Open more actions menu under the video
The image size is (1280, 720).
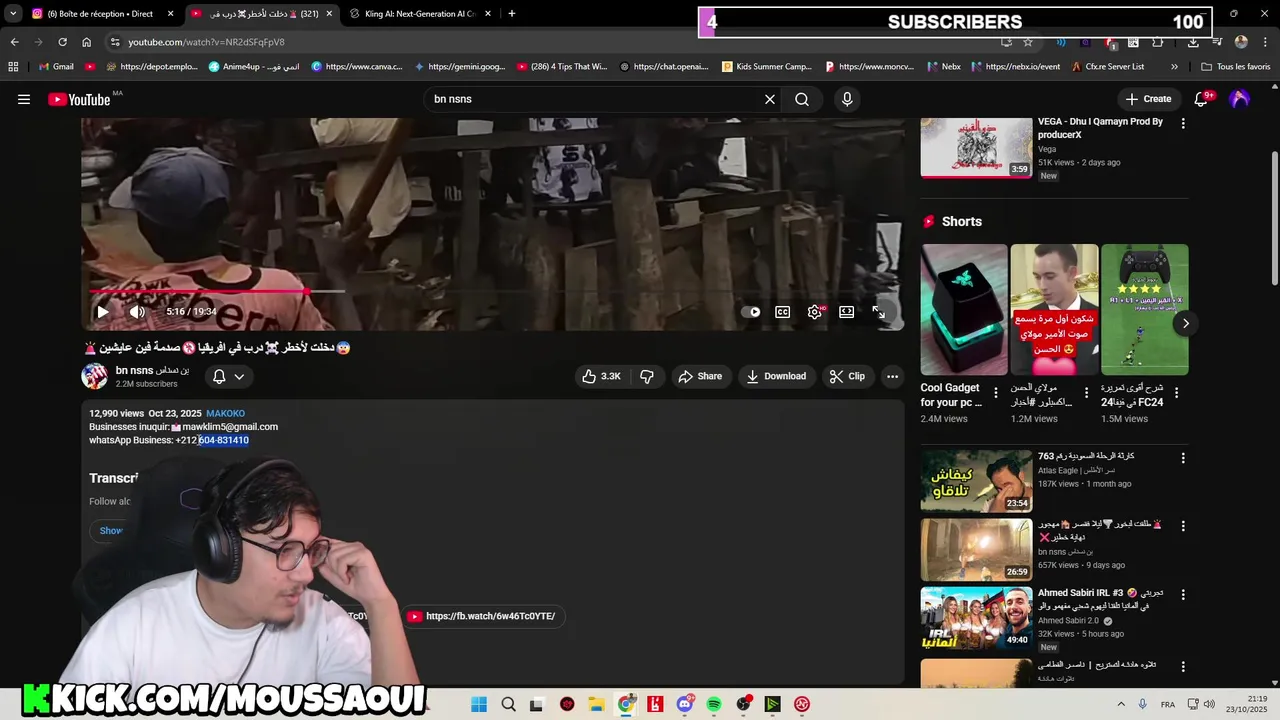point(892,376)
